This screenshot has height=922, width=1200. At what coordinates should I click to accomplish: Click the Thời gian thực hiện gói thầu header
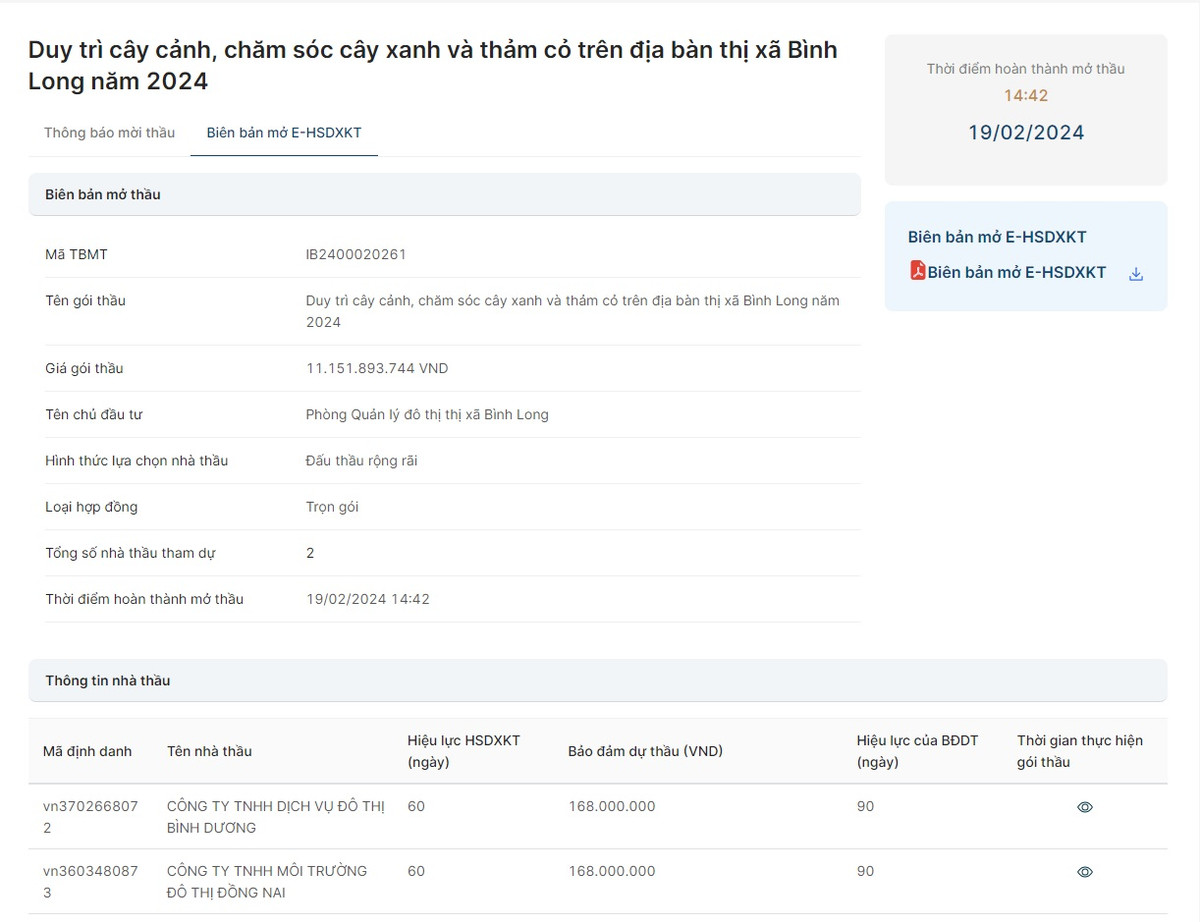(1079, 751)
